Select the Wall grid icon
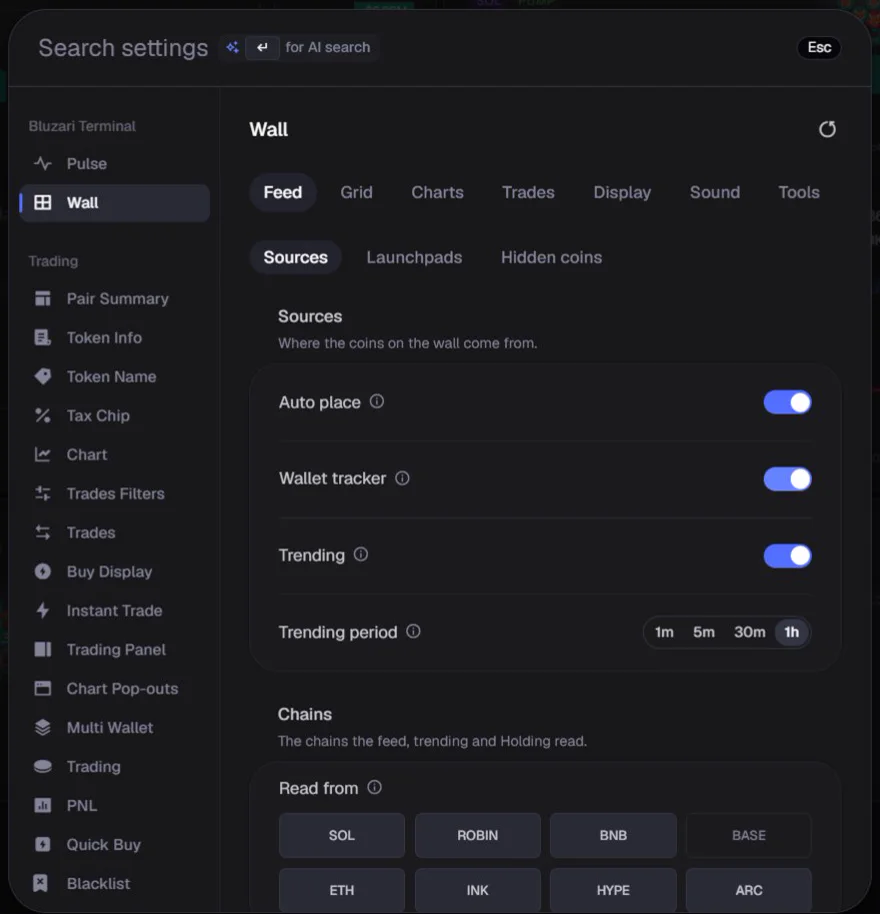Screen dimensions: 880x914 43,203
